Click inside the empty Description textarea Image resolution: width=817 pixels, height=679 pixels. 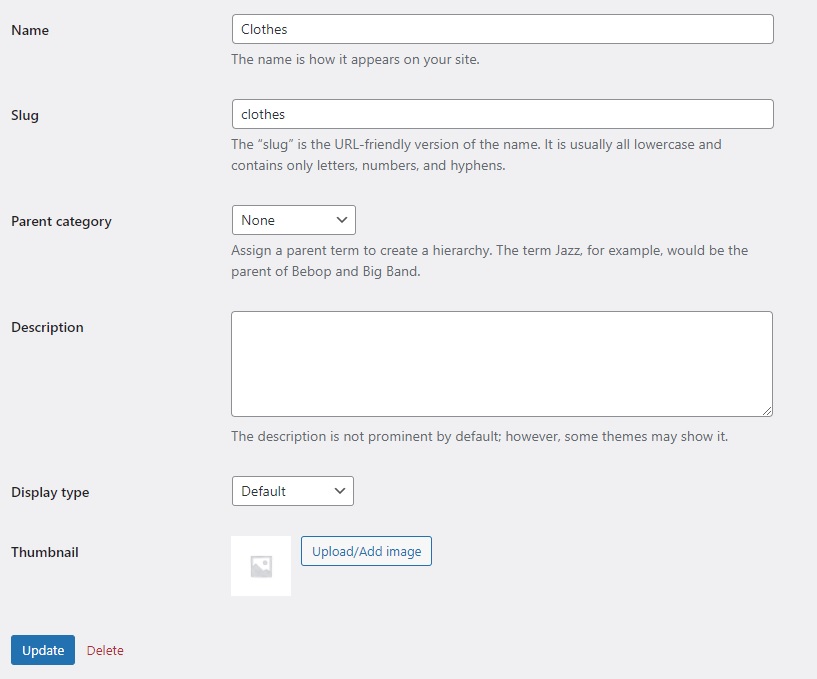point(501,363)
